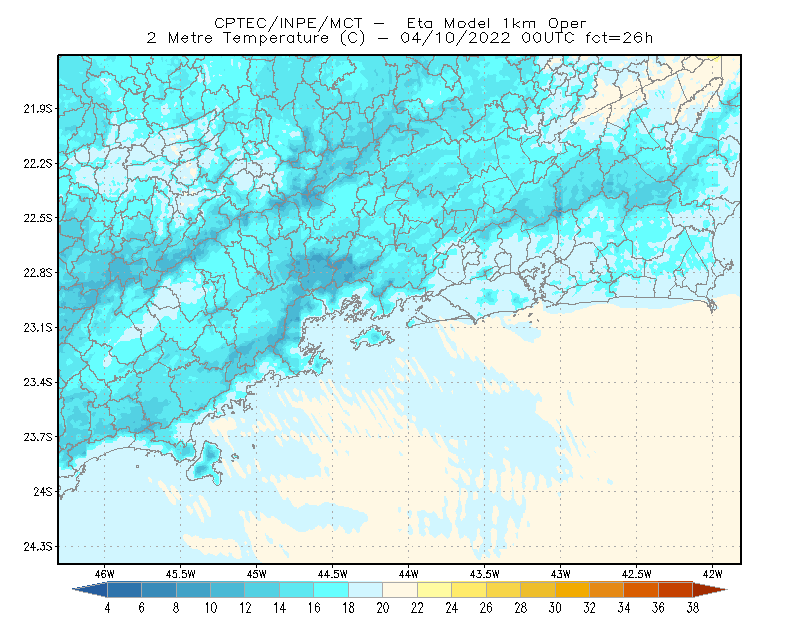The width and height of the screenshot is (800, 618).
Task: Click the cream segment between 20 and 22
Action: click(x=400, y=590)
